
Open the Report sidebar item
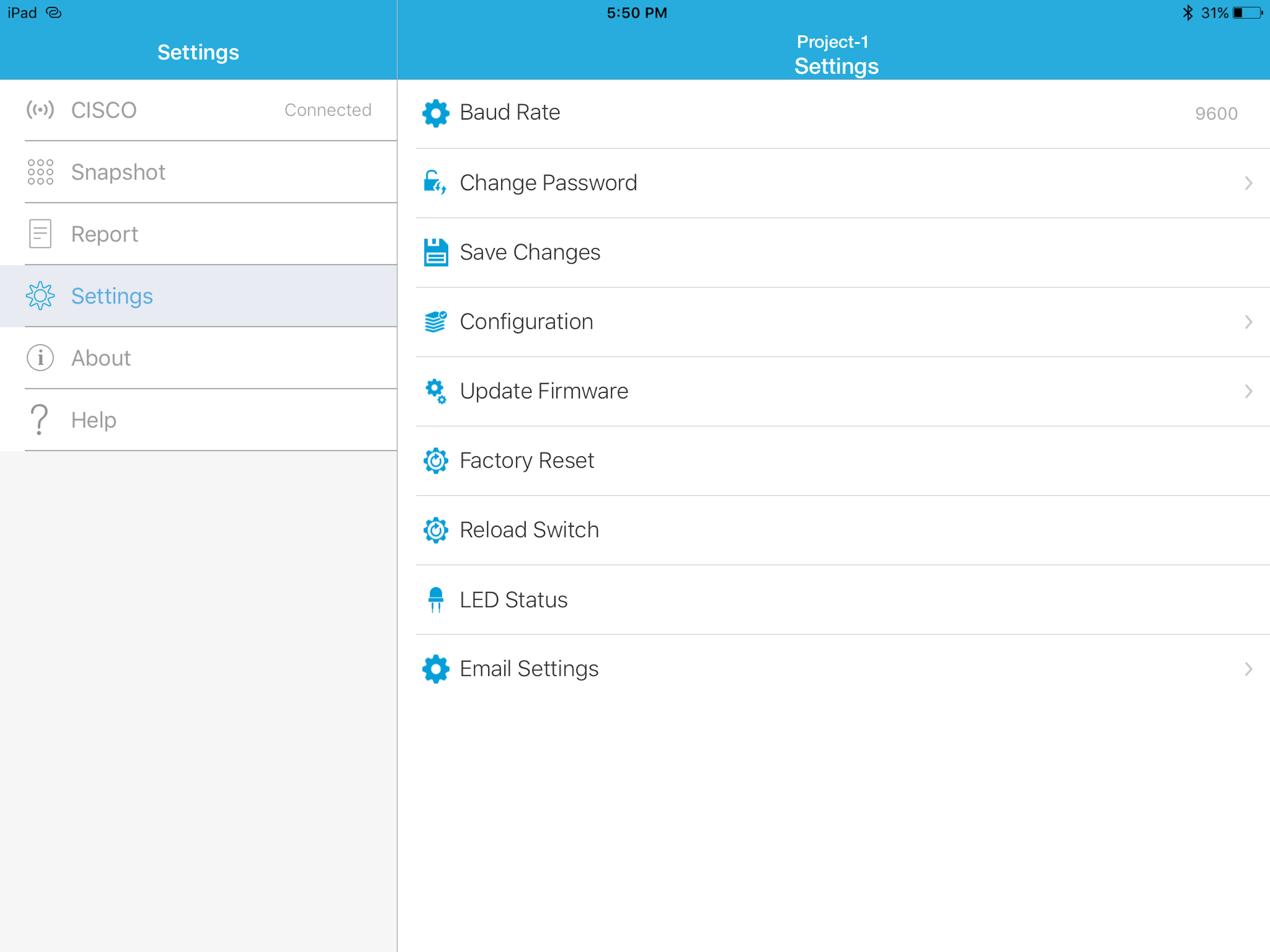[x=105, y=234]
